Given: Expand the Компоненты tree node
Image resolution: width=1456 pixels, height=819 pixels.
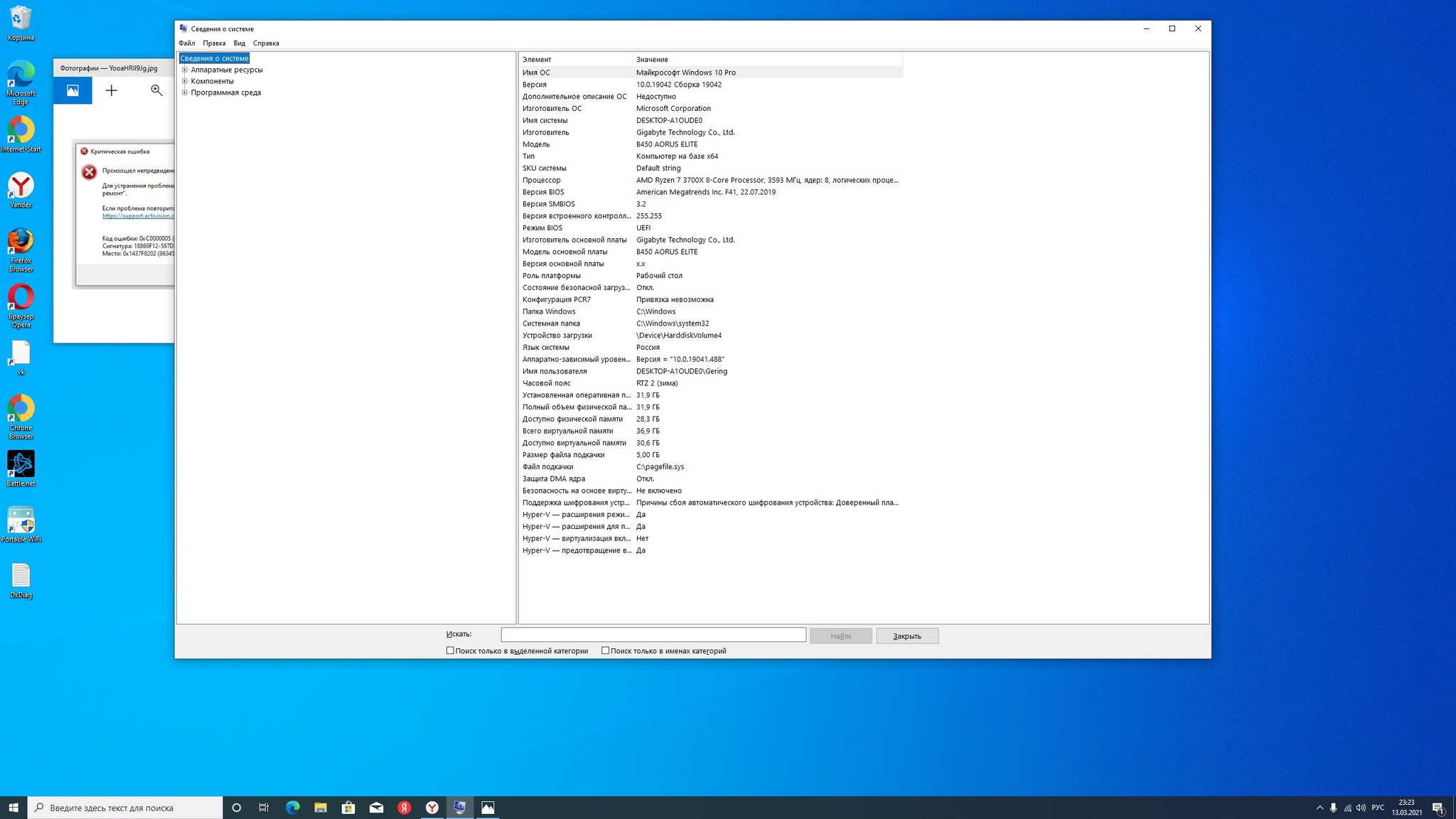Looking at the screenshot, I should tap(185, 81).
